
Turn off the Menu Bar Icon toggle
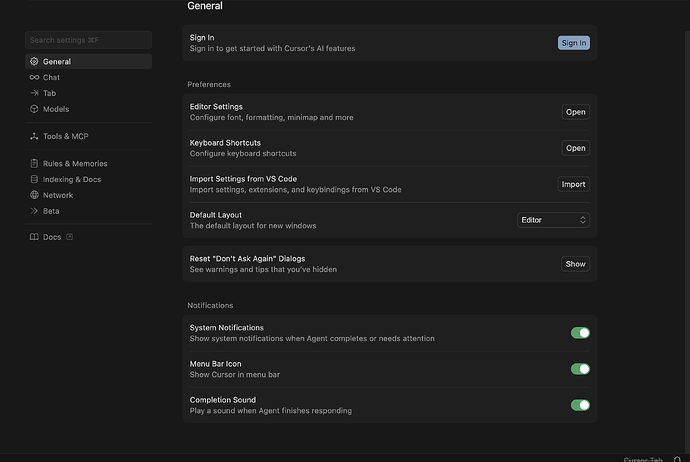[580, 369]
